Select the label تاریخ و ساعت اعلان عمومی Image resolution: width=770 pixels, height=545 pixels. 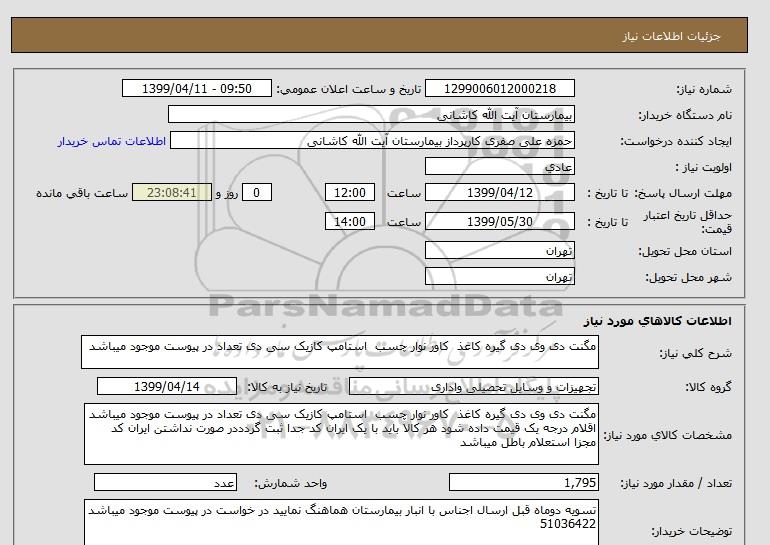pos(349,89)
